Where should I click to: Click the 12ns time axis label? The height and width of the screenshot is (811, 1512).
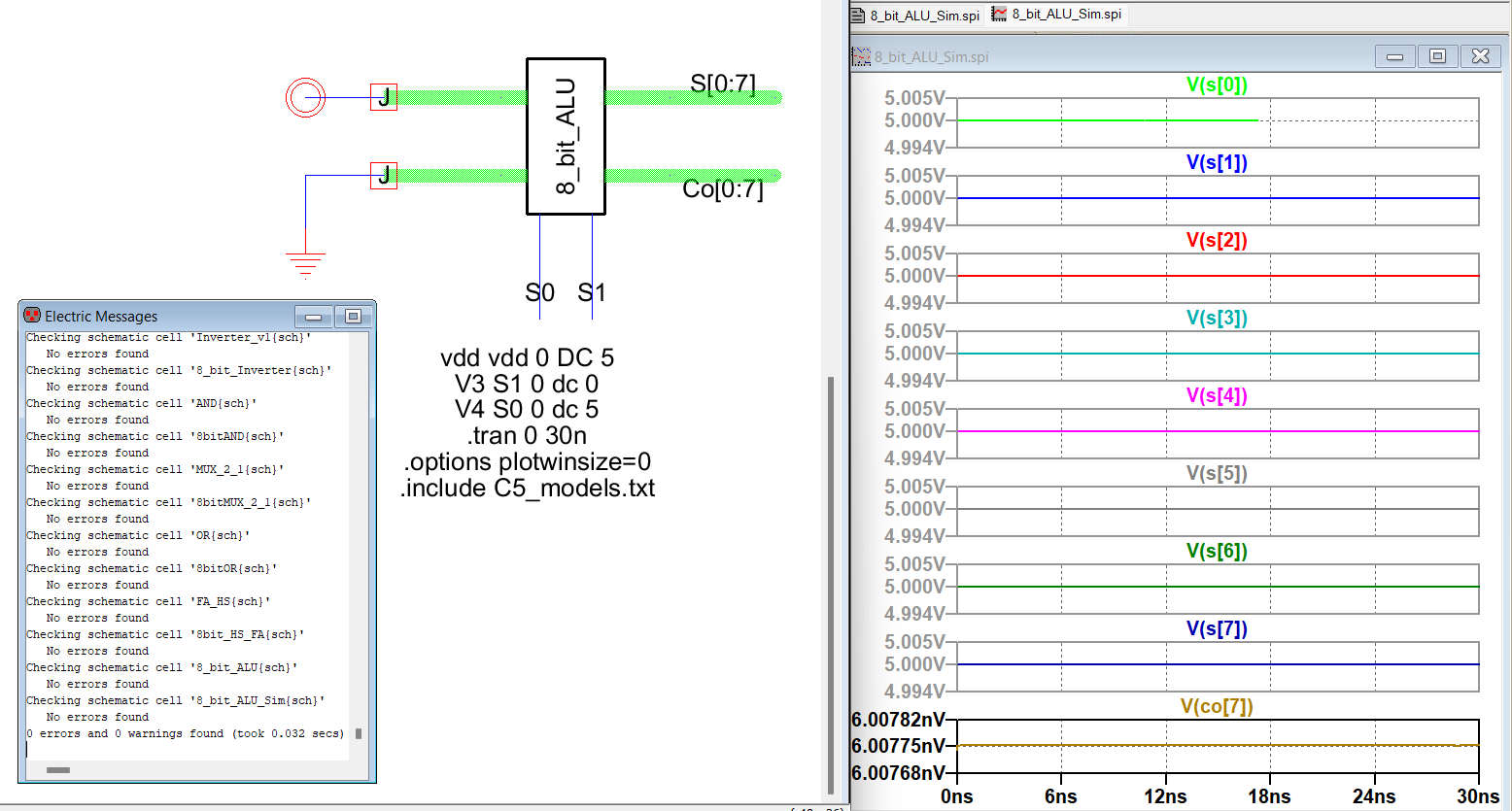(1165, 796)
